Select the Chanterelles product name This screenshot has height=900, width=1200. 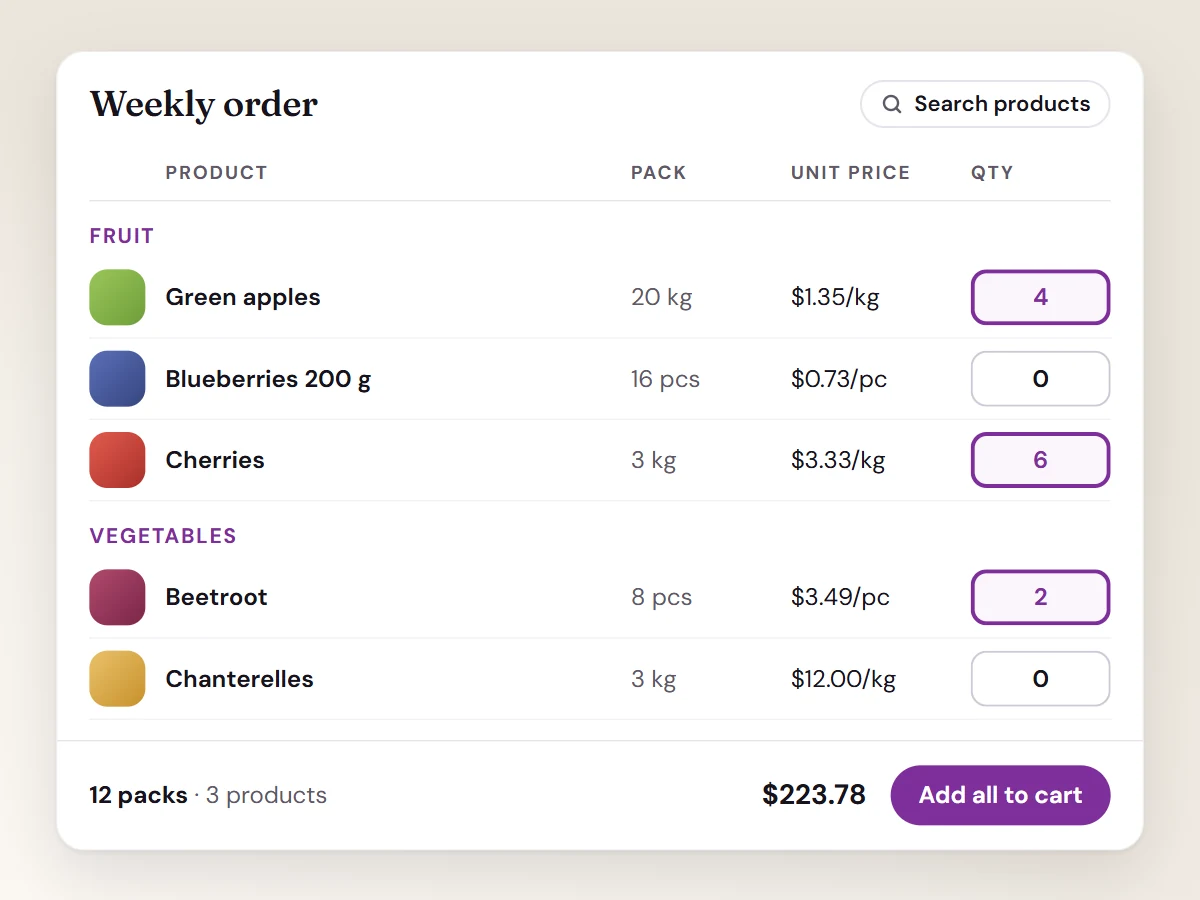(240, 679)
